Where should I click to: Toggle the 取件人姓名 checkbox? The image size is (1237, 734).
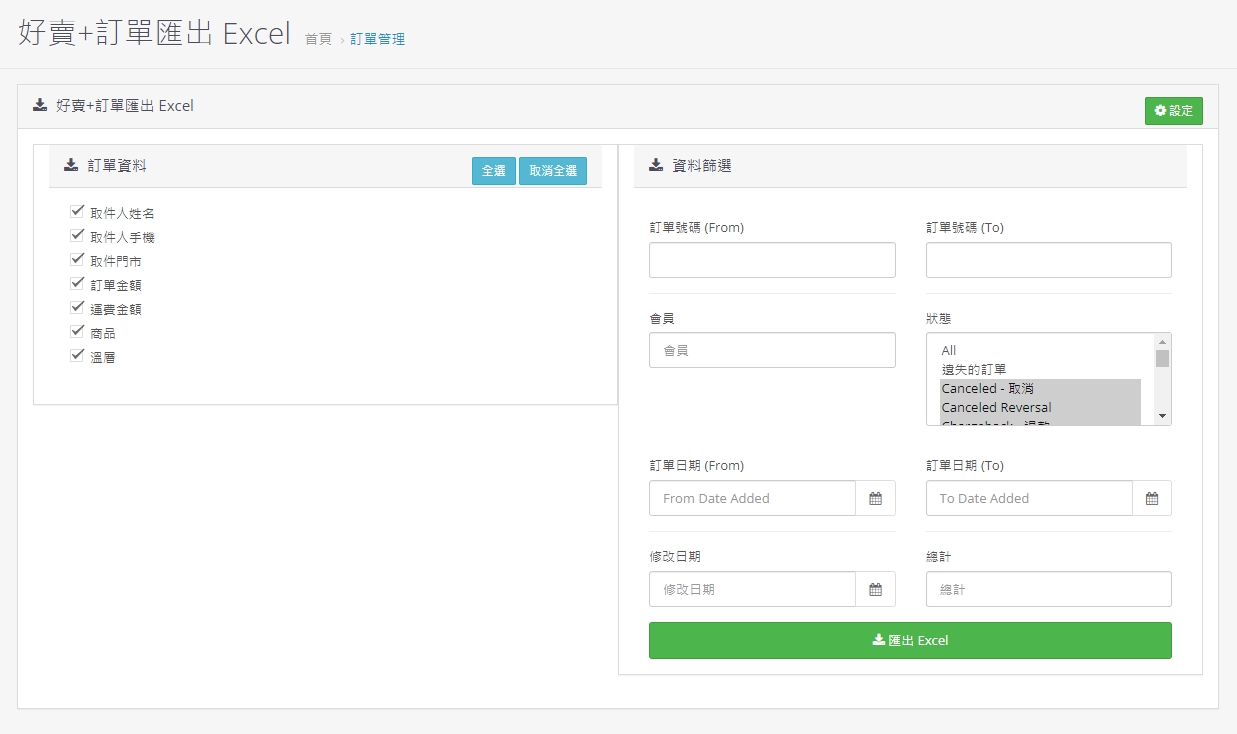(77, 211)
